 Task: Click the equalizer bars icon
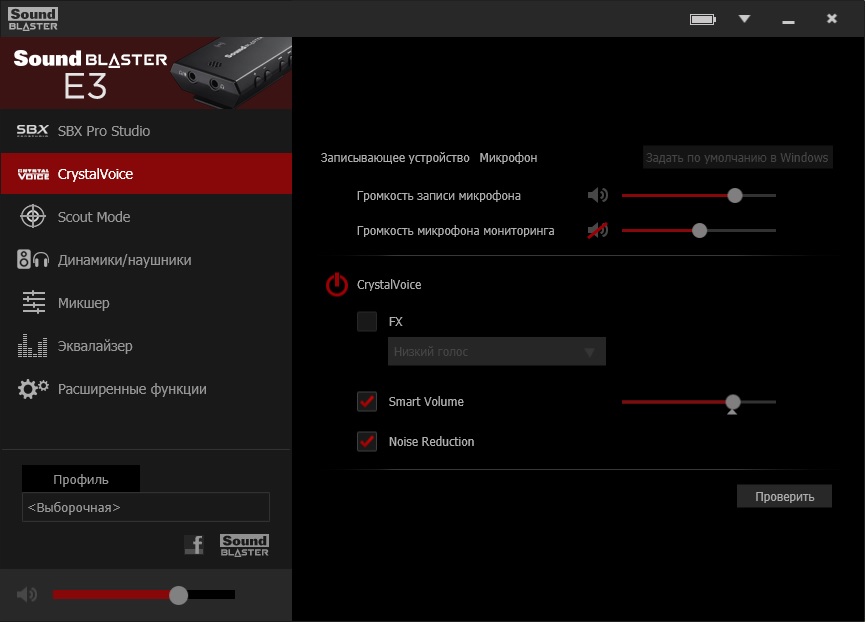point(33,346)
